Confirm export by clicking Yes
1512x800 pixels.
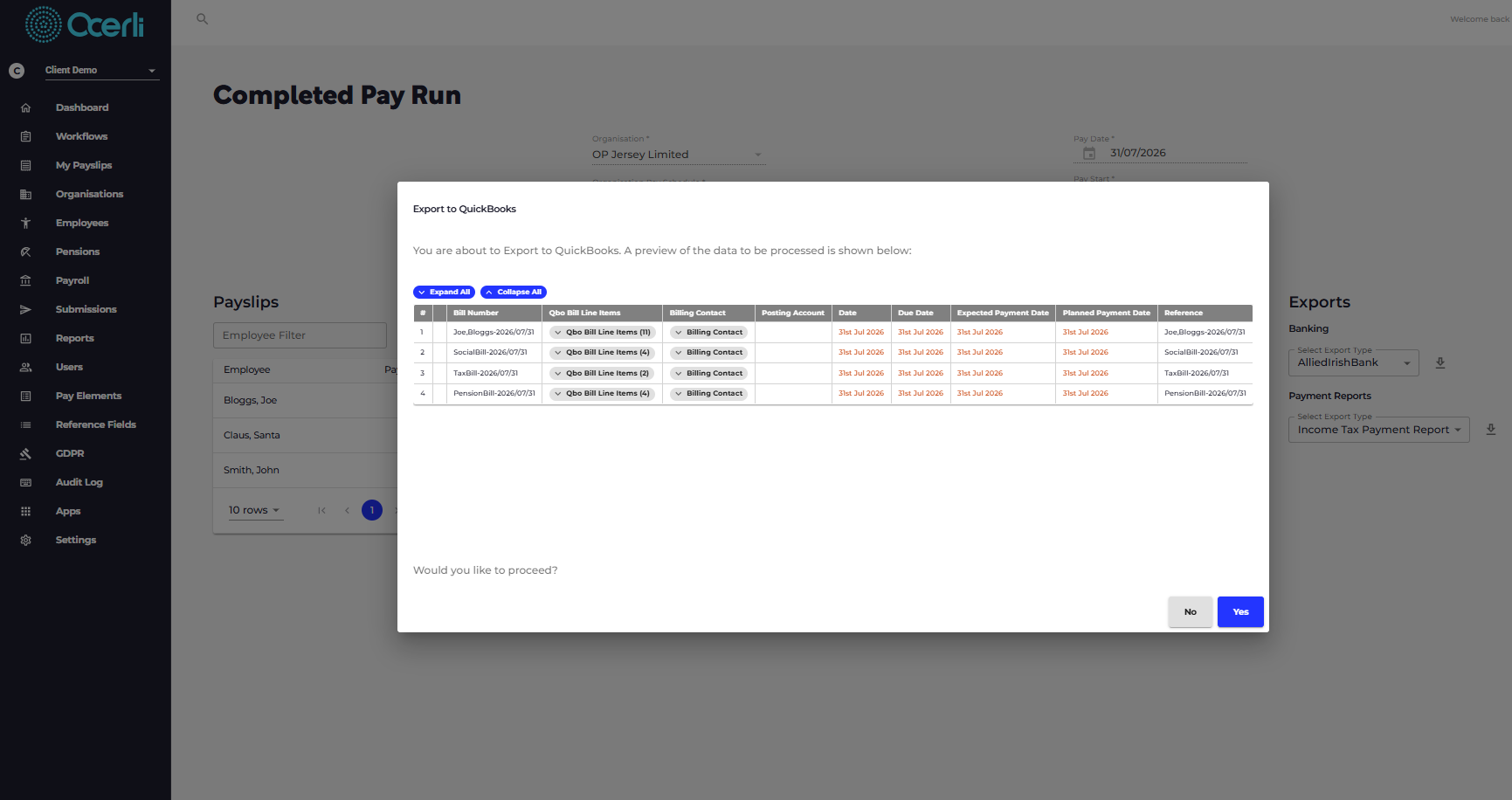click(1240, 611)
